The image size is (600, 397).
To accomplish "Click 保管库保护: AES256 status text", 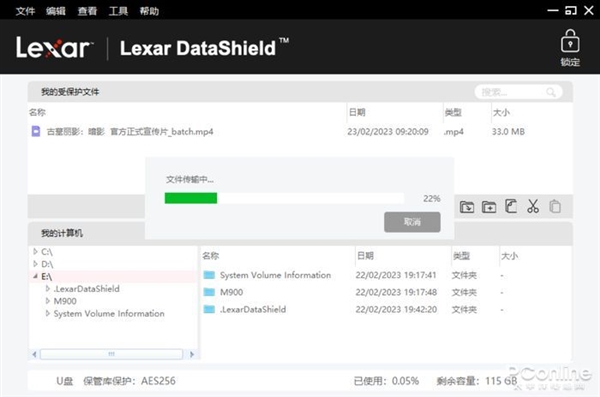I will [129, 381].
